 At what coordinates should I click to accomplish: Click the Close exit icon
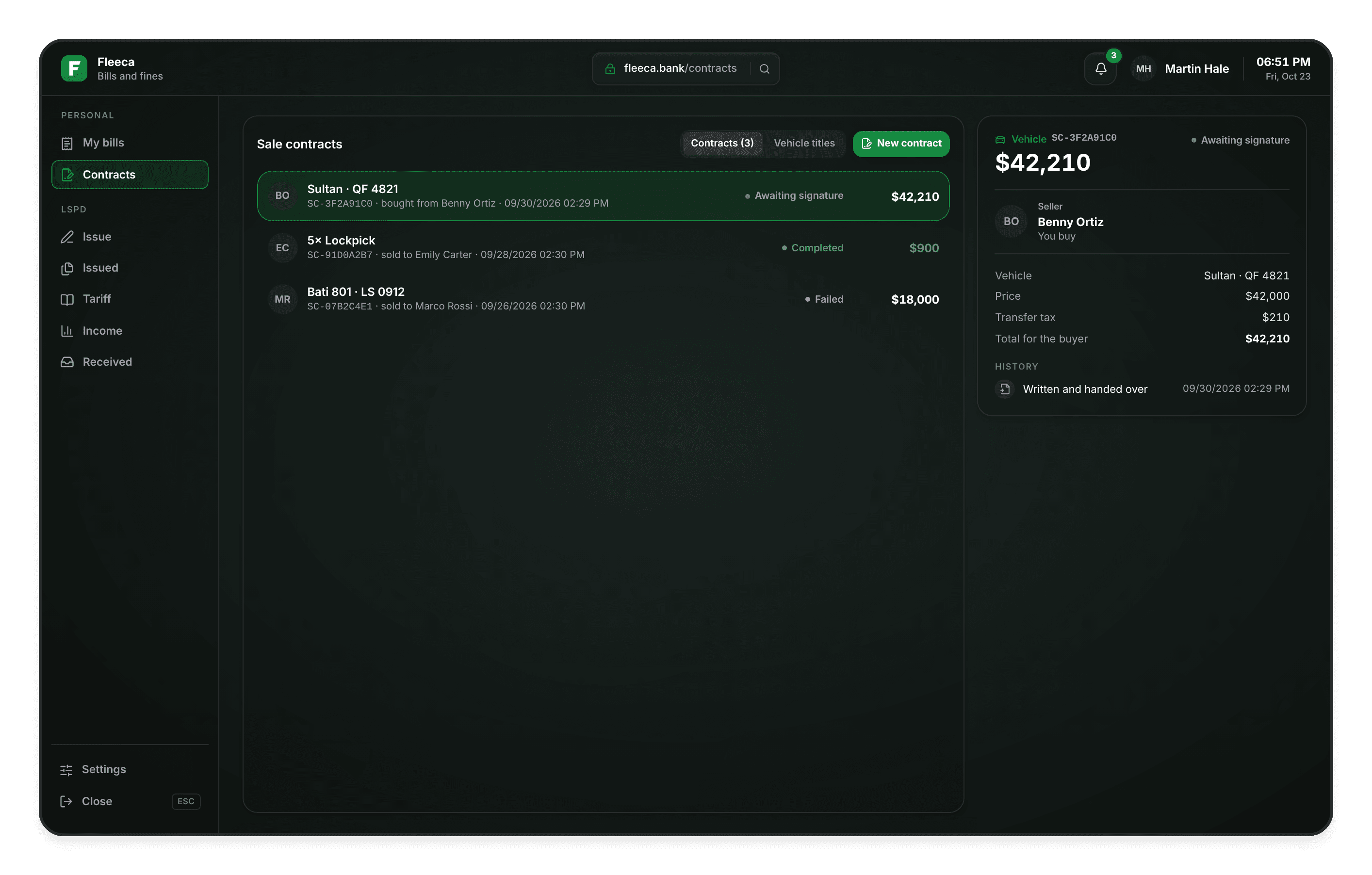[x=66, y=801]
